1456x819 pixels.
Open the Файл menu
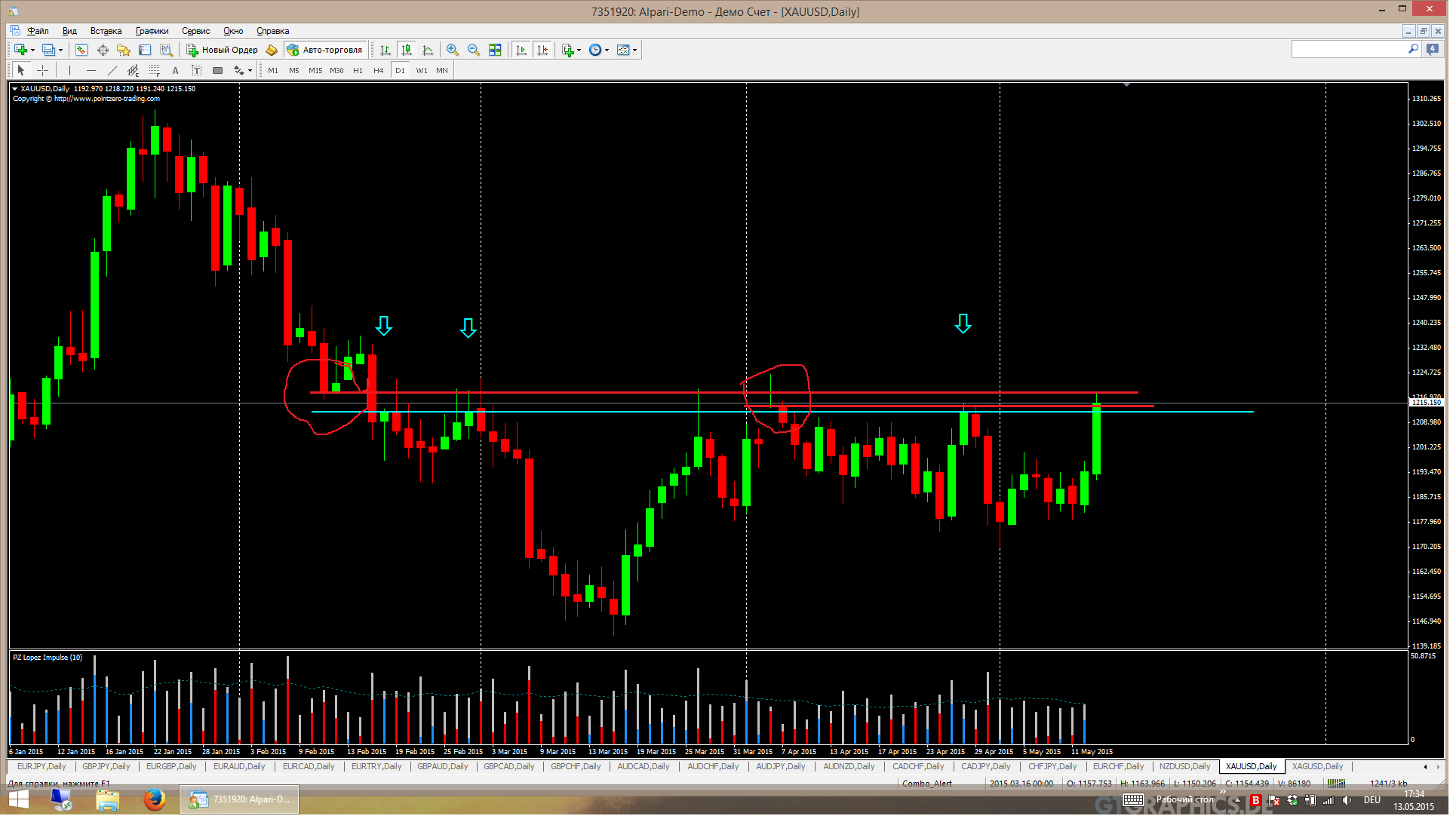[38, 31]
